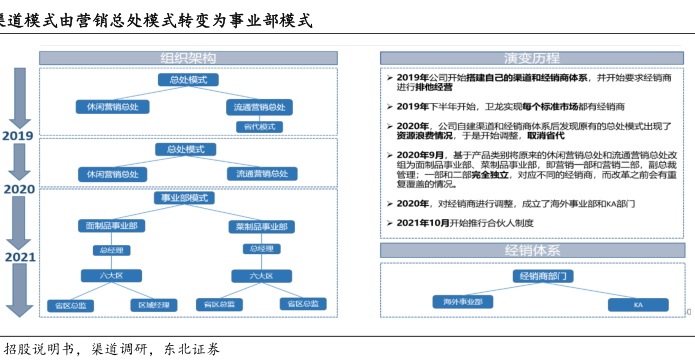695x363 pixels.
Task: Click the 组织架构 section header
Action: point(188,58)
